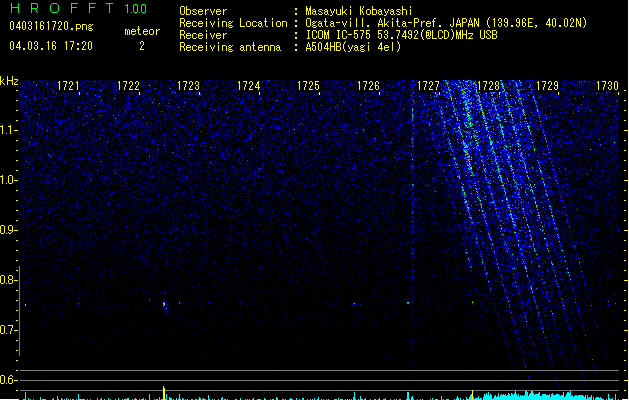Click the yellow intensity spike in the bottom graph
The height and width of the screenshot is (400, 629).
[164, 393]
